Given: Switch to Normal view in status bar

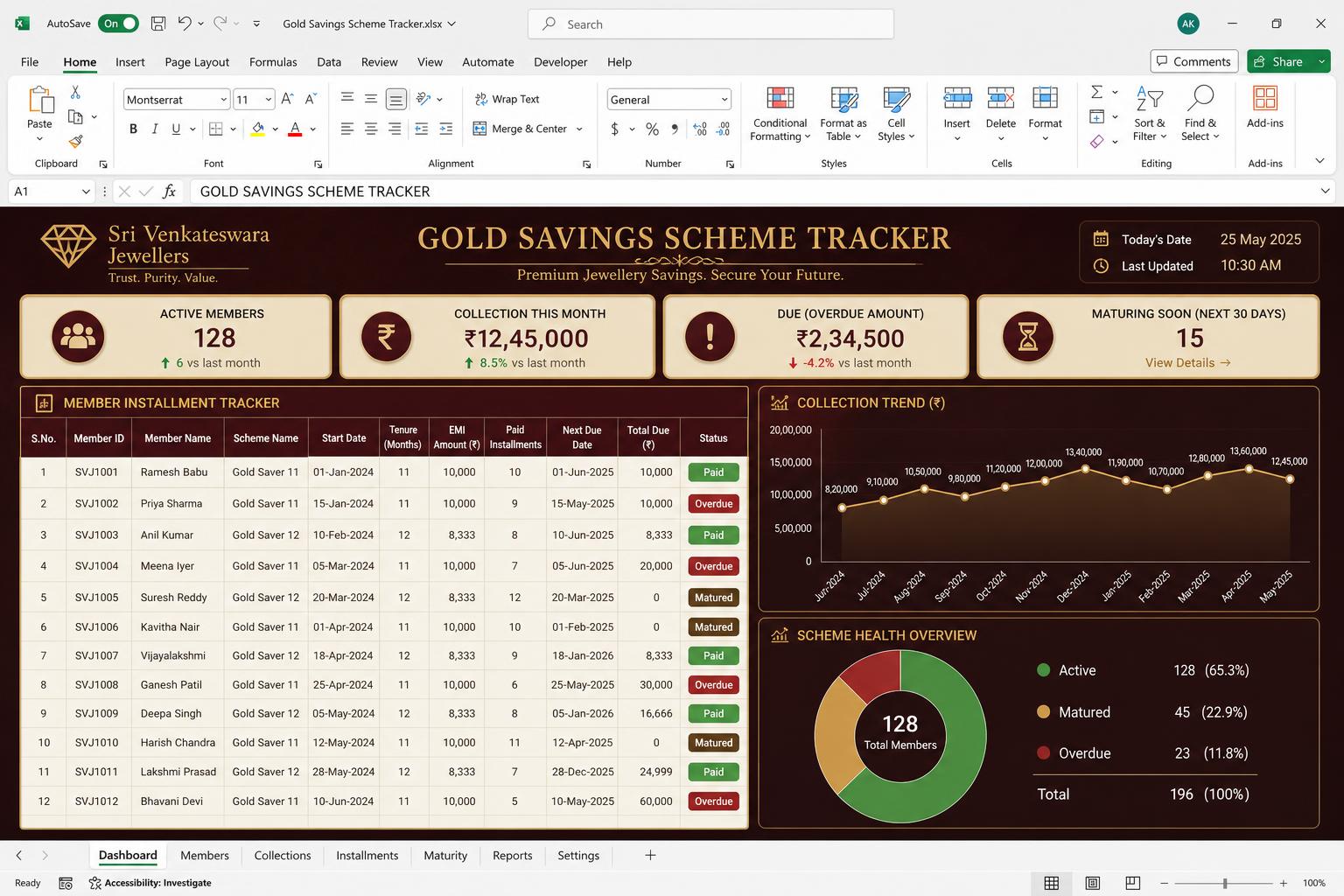Looking at the screenshot, I should [x=1052, y=883].
